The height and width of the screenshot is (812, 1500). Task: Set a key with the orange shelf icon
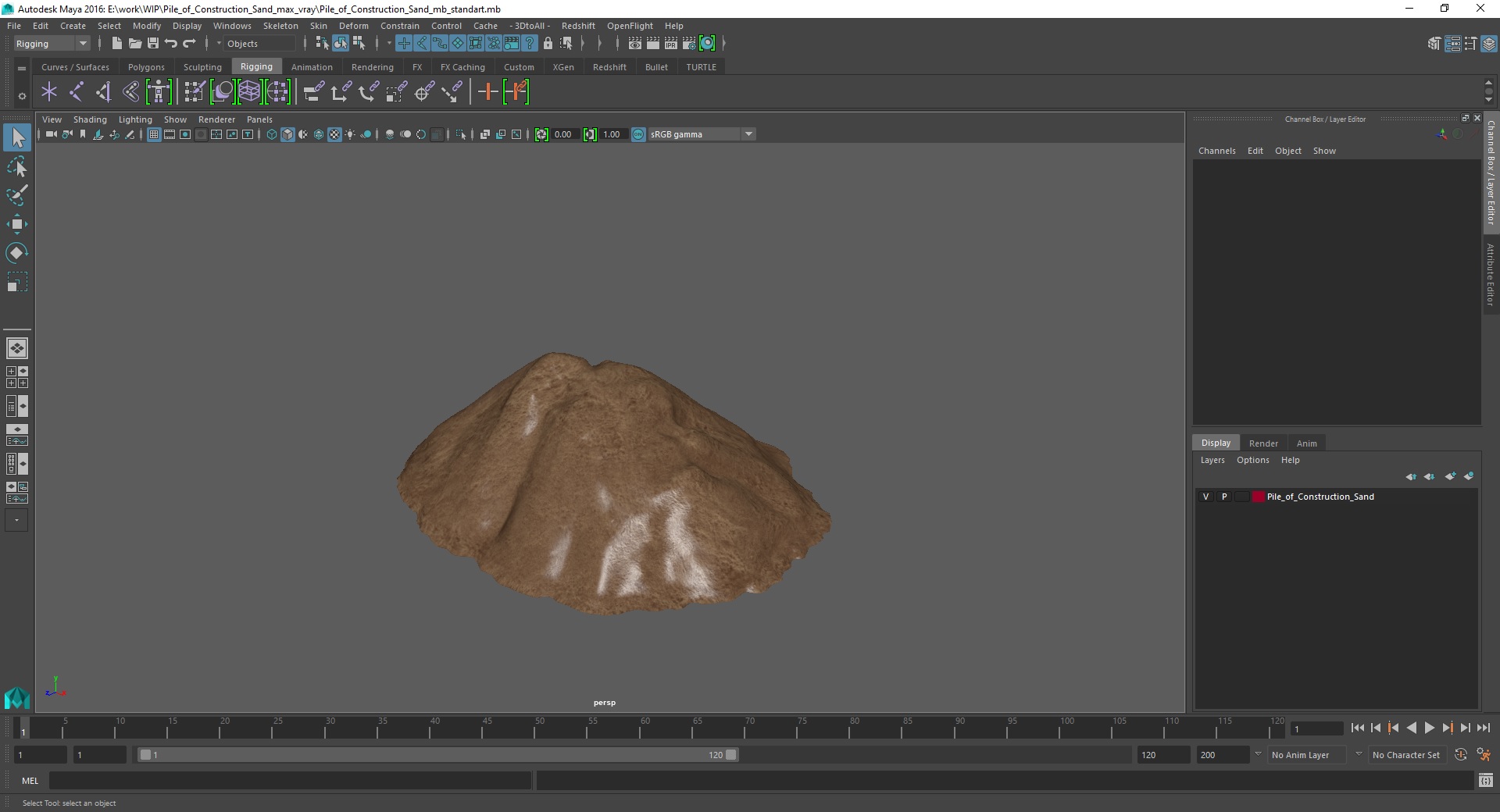coord(487,92)
